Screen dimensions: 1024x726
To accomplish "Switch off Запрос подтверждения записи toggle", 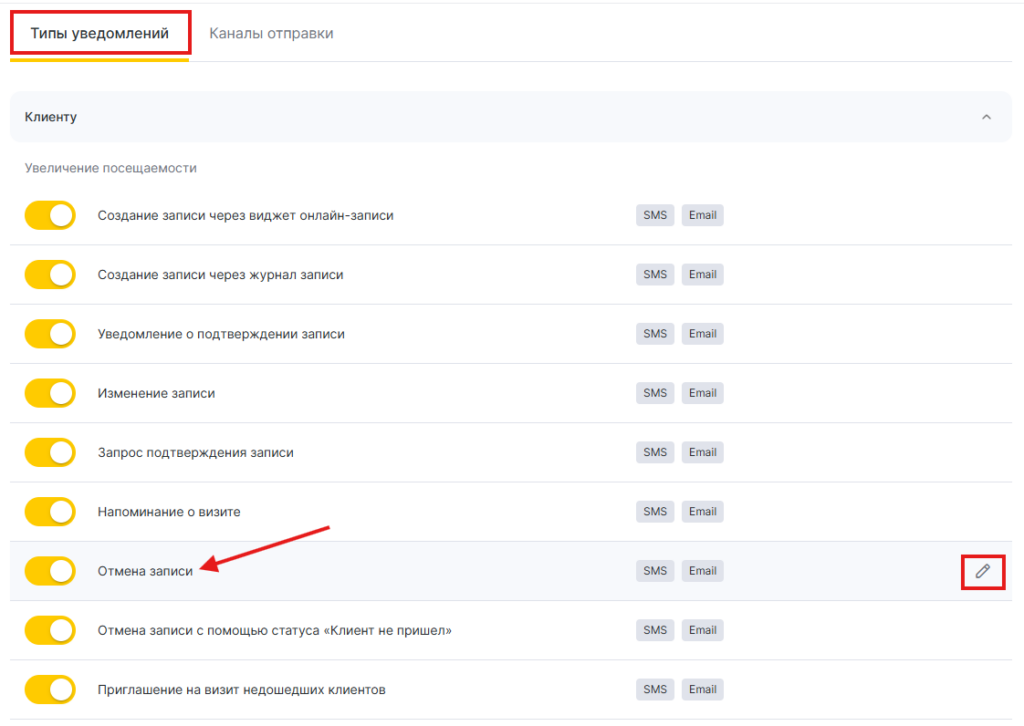I will point(50,452).
